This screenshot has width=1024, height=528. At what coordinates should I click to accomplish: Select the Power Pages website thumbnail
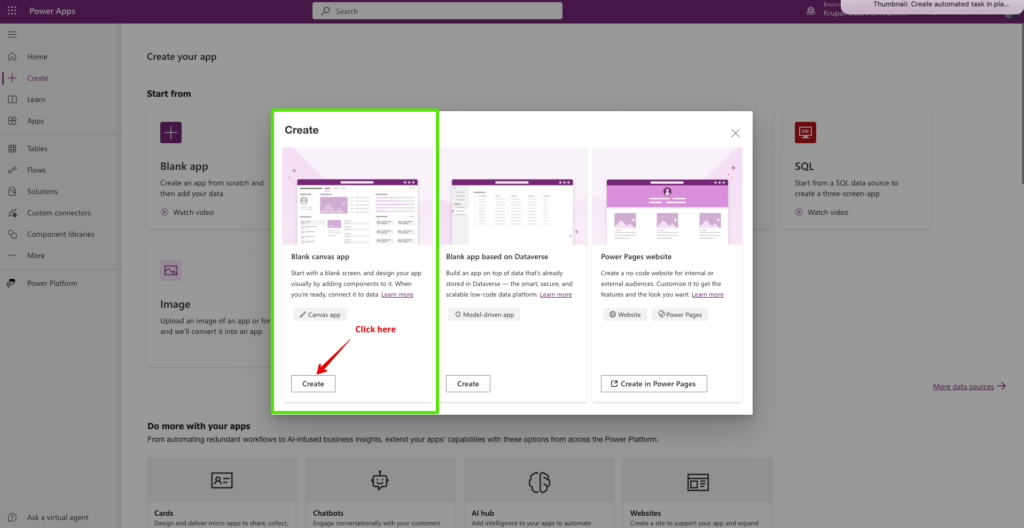[x=667, y=196]
